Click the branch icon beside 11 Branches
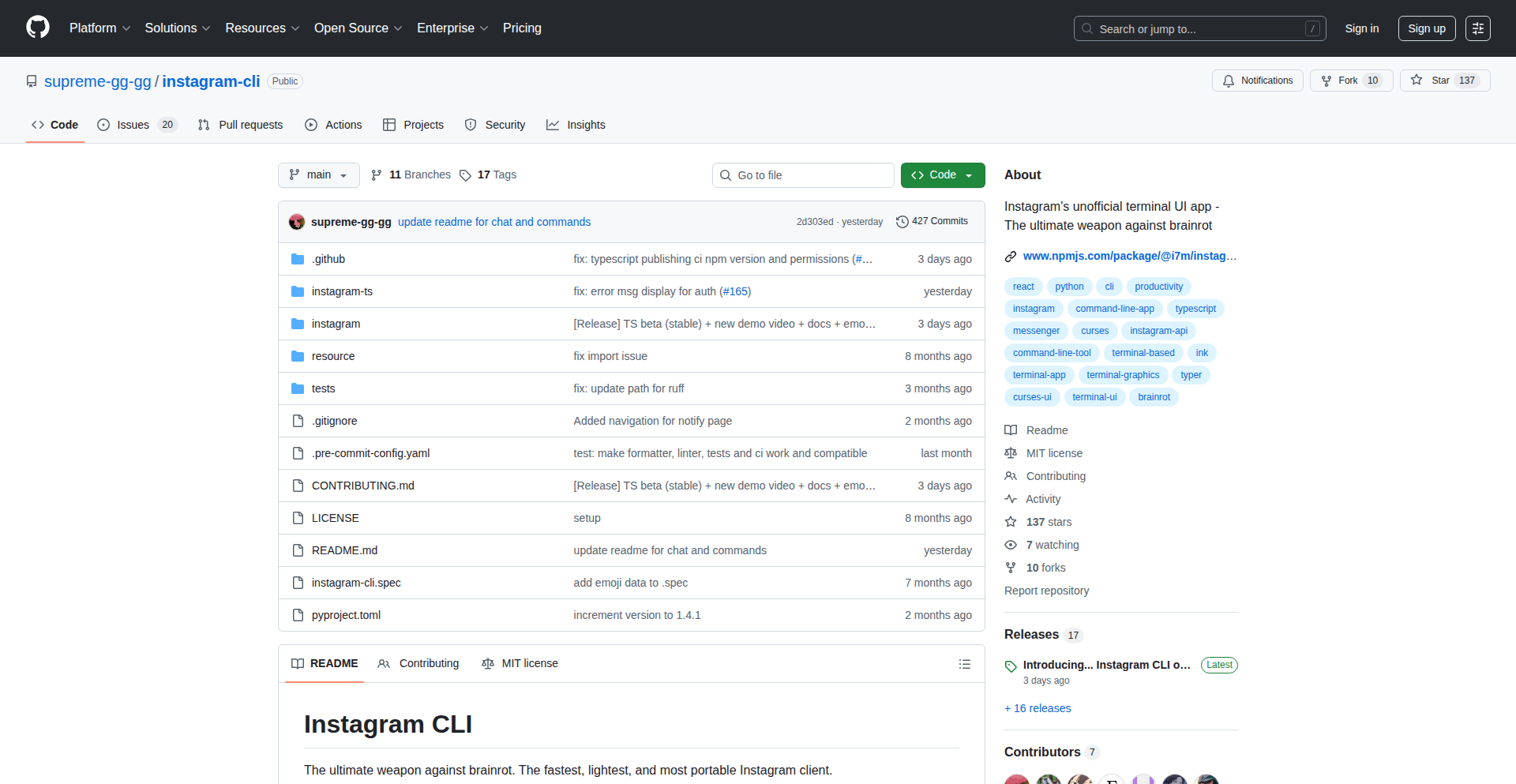This screenshot has height=784, width=1516. pyautogui.click(x=377, y=175)
